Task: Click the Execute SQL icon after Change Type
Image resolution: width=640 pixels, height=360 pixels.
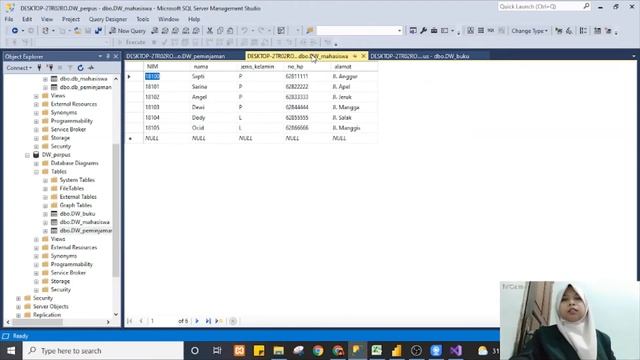Action: click(559, 31)
